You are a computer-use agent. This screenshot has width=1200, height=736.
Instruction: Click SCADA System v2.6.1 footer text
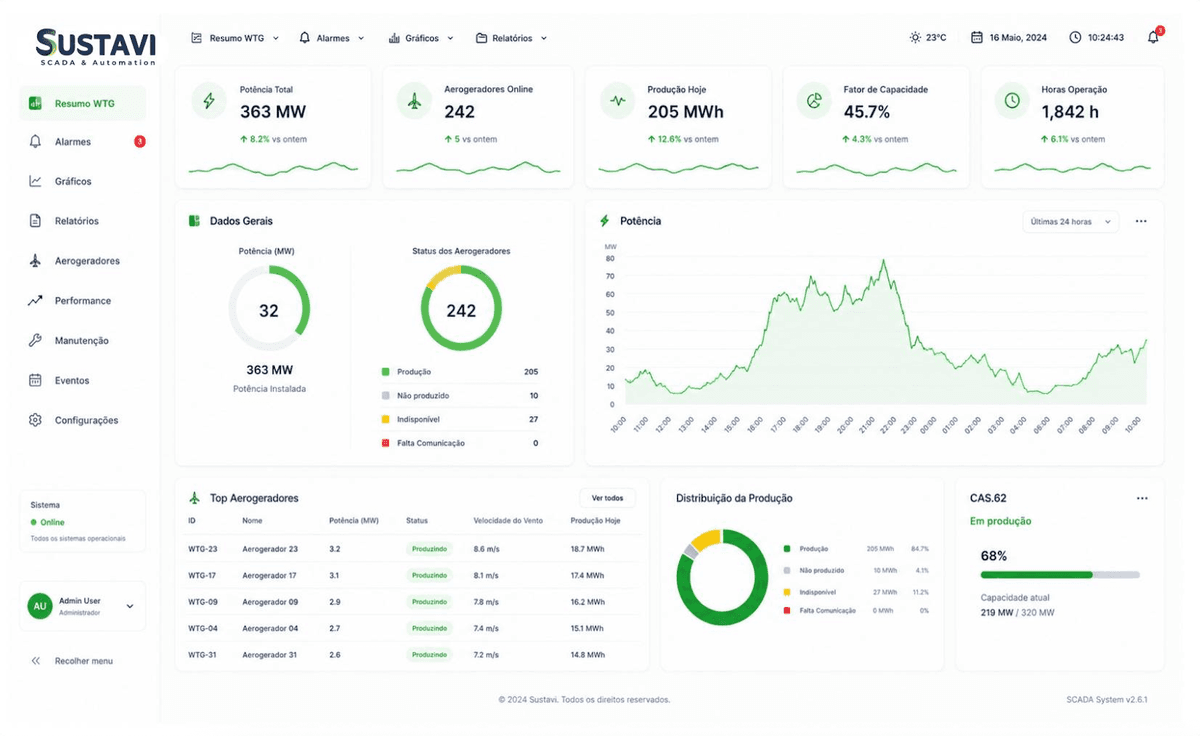point(1107,700)
